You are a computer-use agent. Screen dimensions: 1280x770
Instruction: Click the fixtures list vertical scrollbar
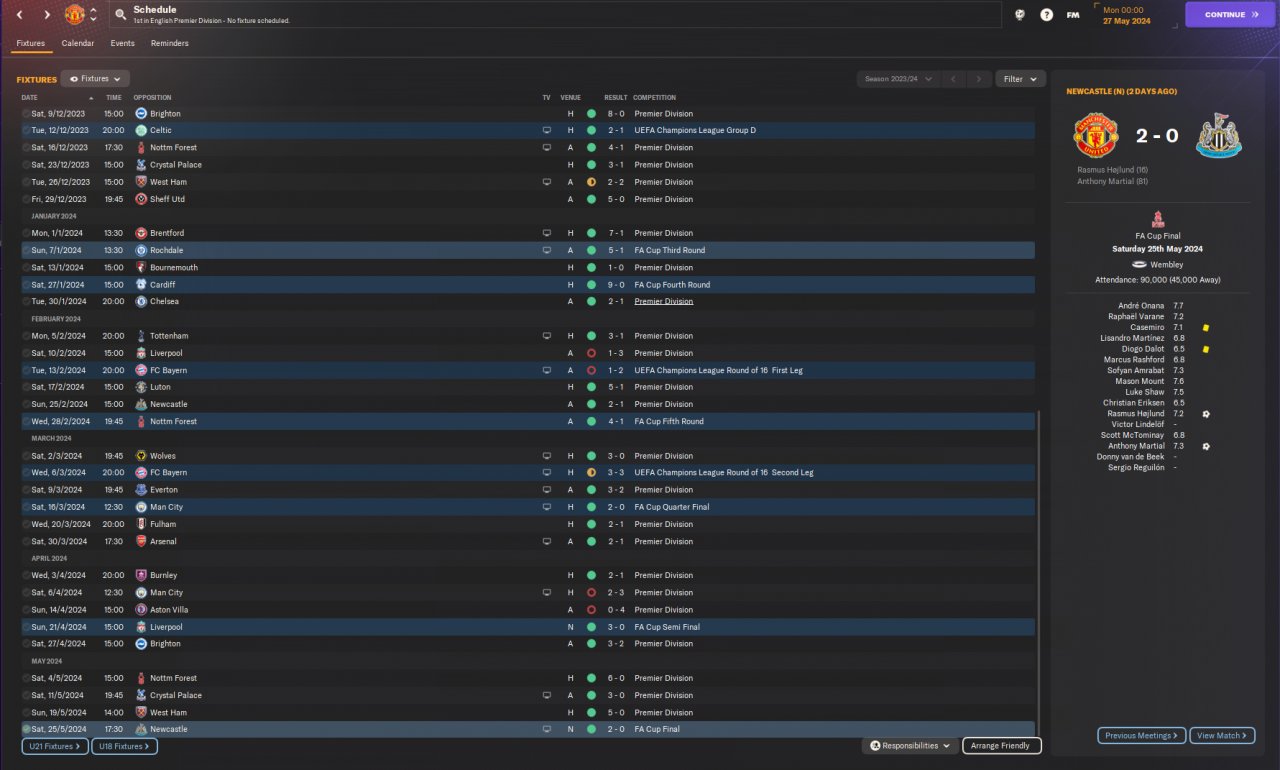[x=1039, y=575]
